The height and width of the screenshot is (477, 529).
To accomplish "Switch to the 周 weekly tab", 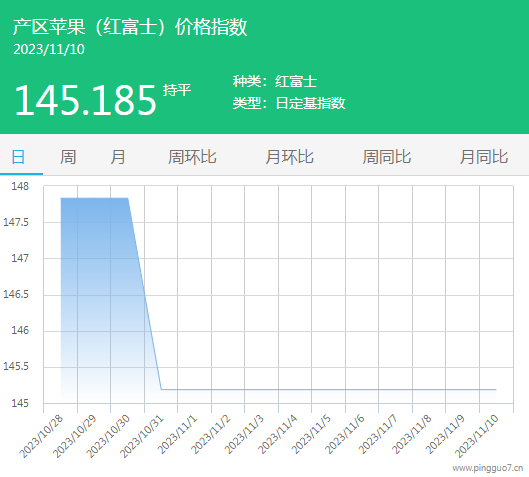I will pyautogui.click(x=68, y=157).
